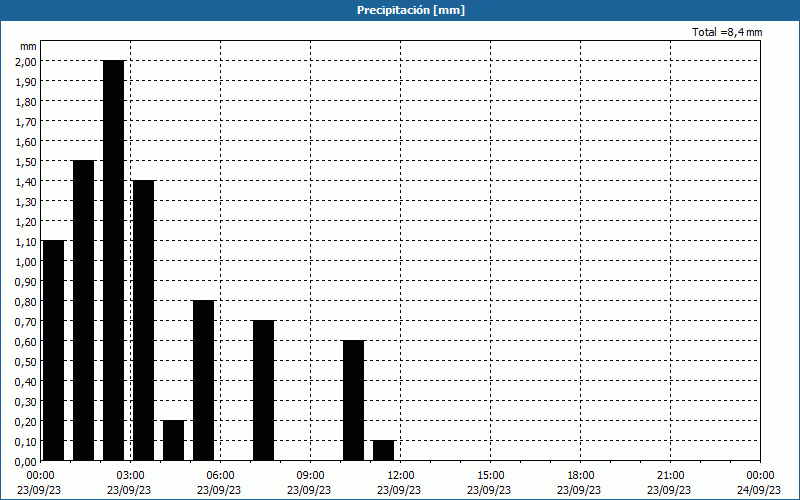Click the y-axis label '1,60'
This screenshot has height=500, width=800.
click(28, 141)
